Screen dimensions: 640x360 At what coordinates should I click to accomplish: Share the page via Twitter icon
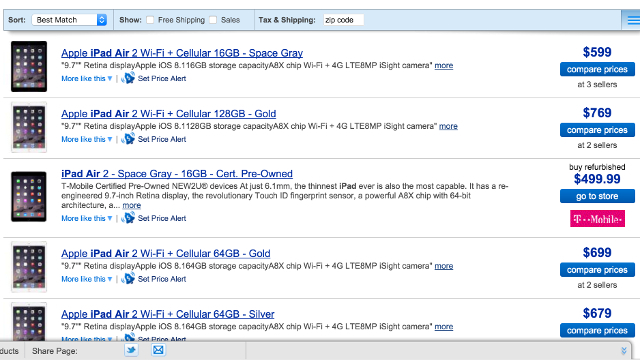[x=131, y=350]
